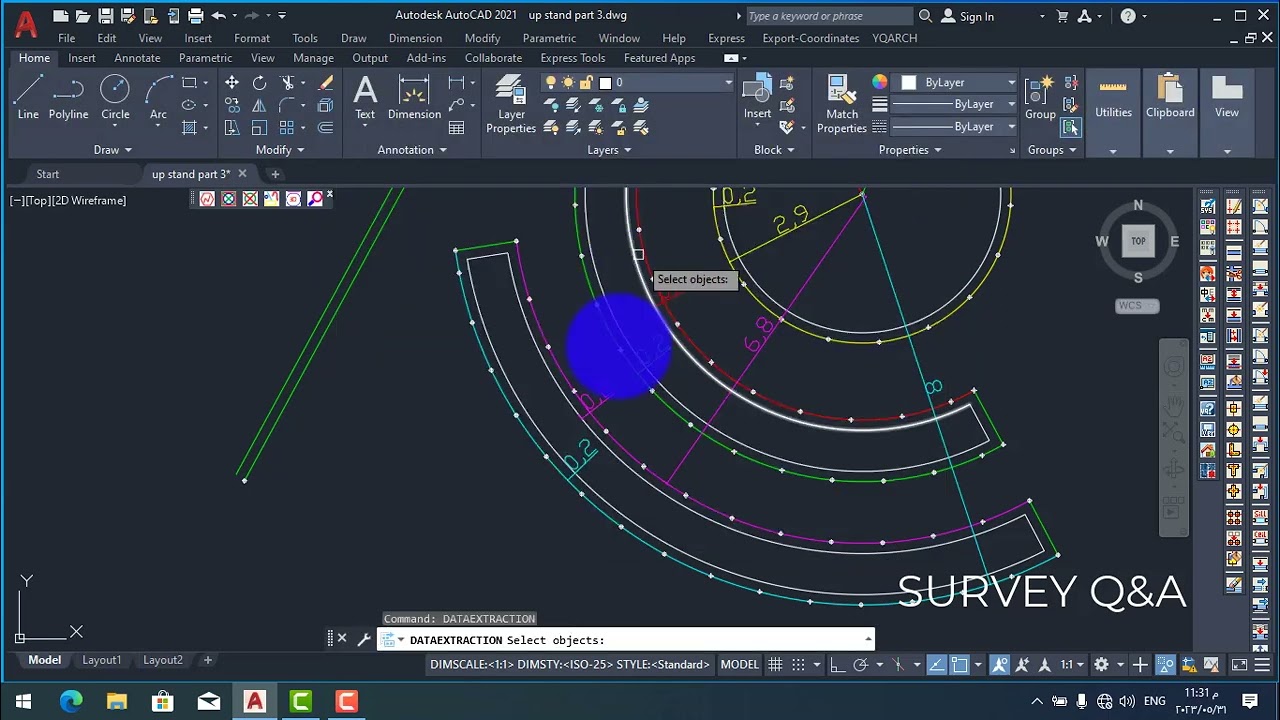Open the Express Tools ribbon tab
This screenshot has width=1280, height=720.
click(573, 58)
